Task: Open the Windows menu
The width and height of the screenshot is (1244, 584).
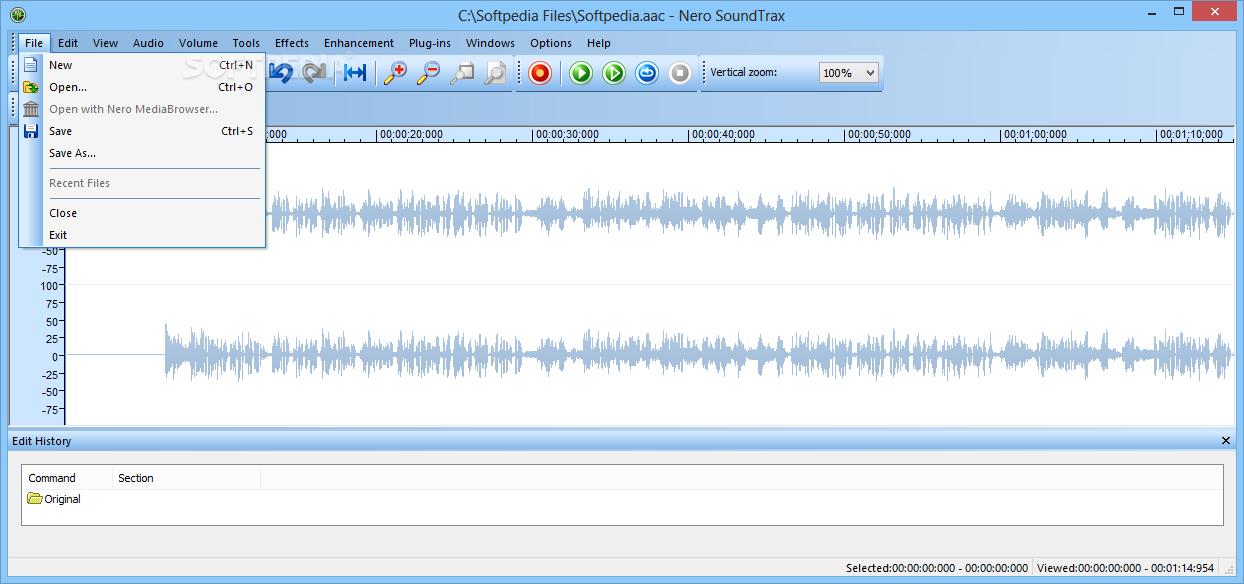Action: click(490, 43)
